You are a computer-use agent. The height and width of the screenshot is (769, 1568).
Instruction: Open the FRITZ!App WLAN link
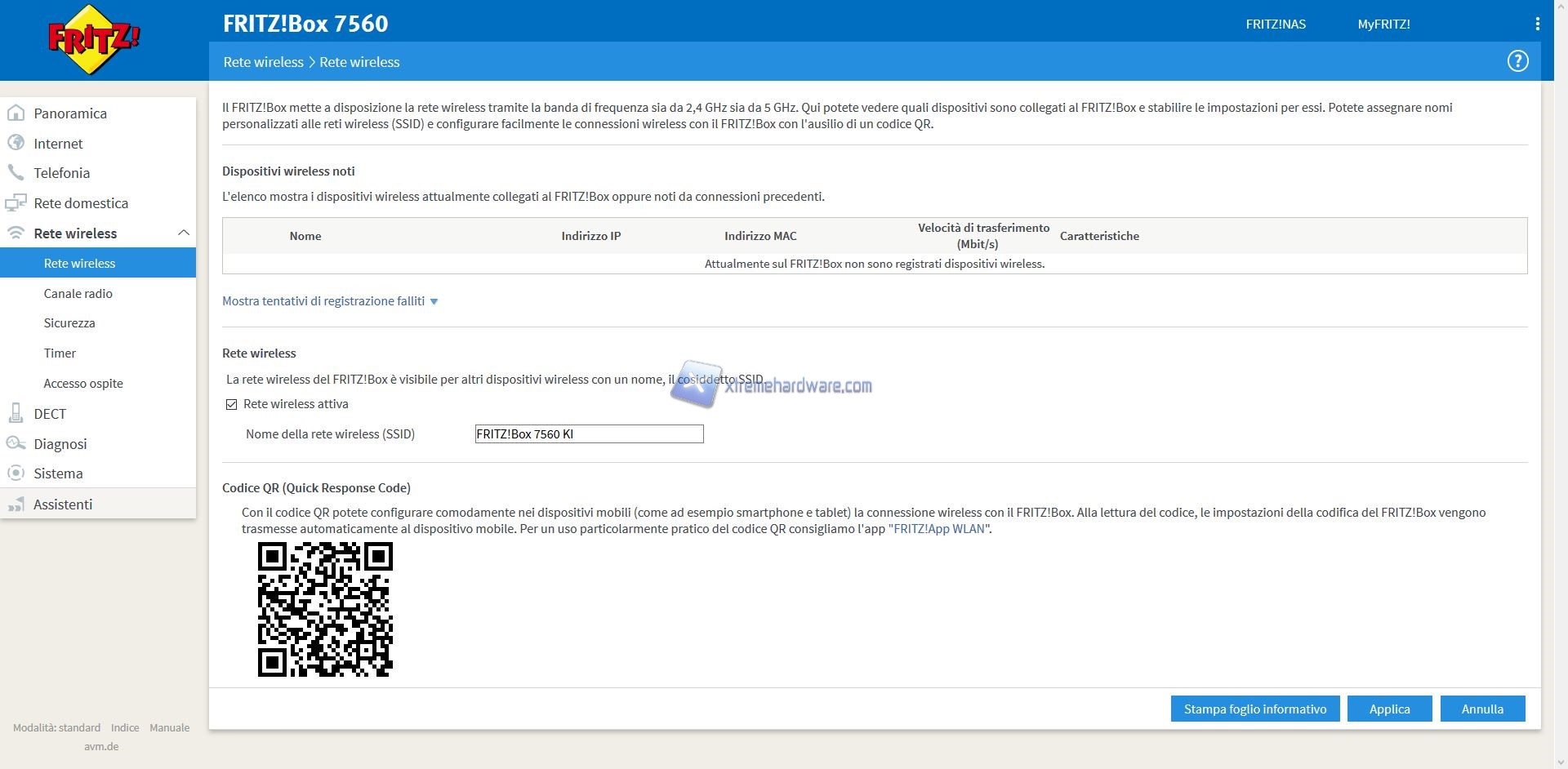[x=938, y=529]
